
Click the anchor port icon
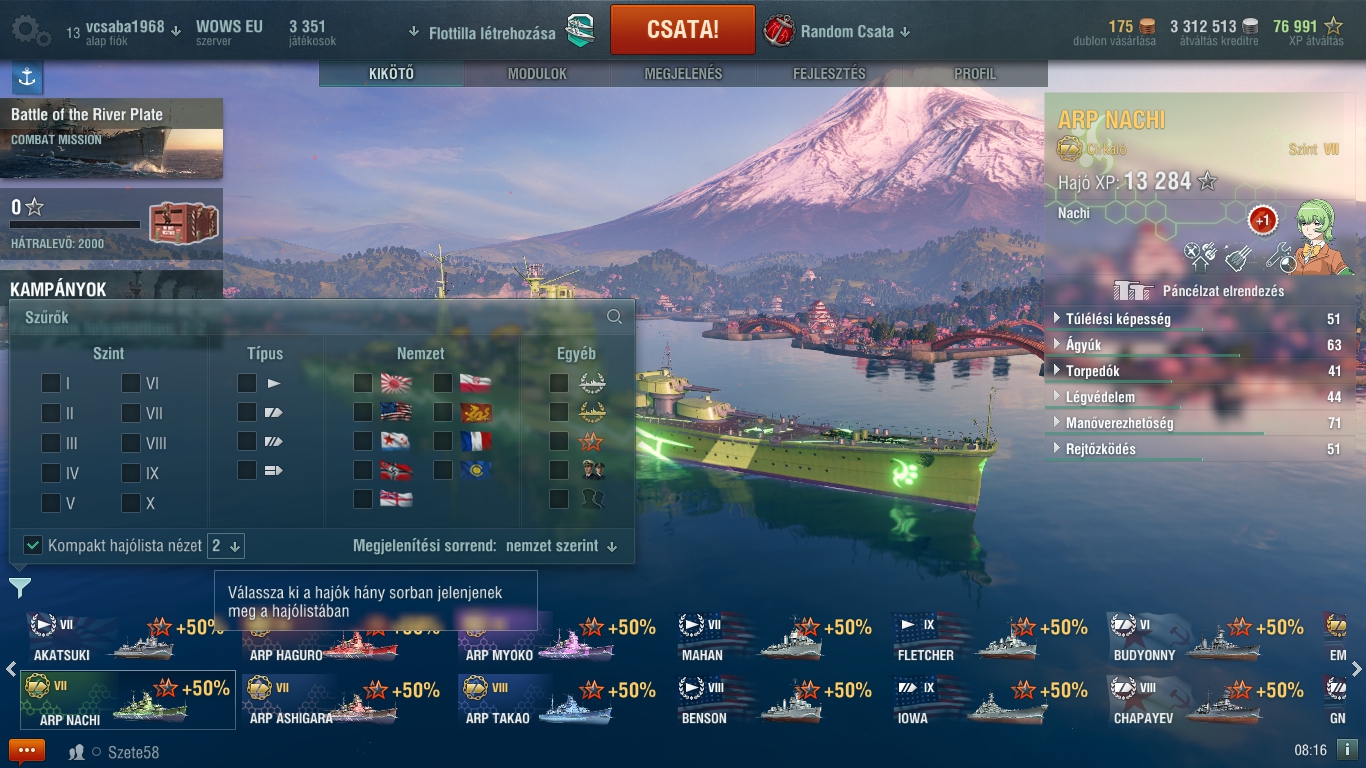pos(27,77)
